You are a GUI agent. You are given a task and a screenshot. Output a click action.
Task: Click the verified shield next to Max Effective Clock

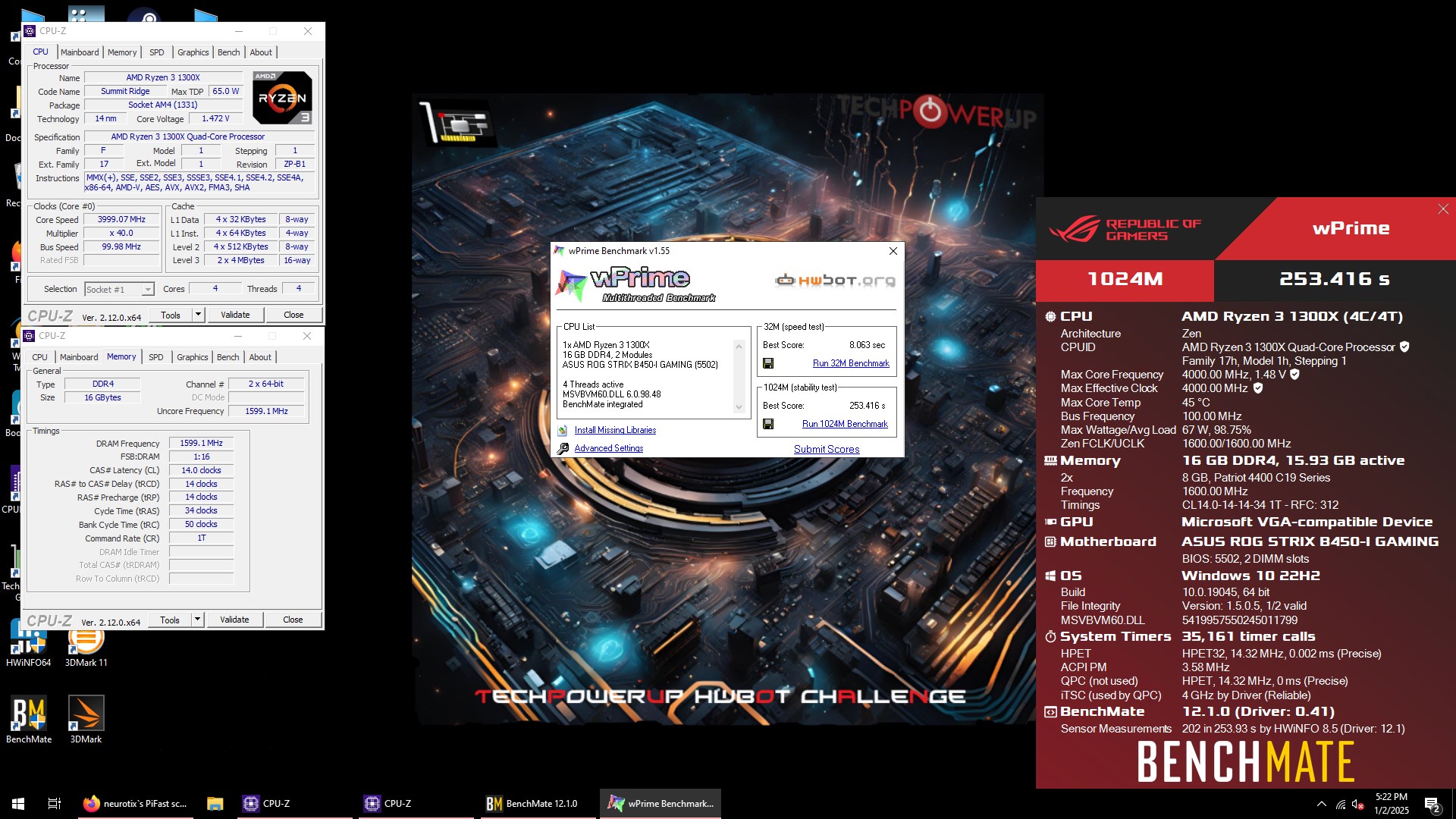(x=1258, y=388)
